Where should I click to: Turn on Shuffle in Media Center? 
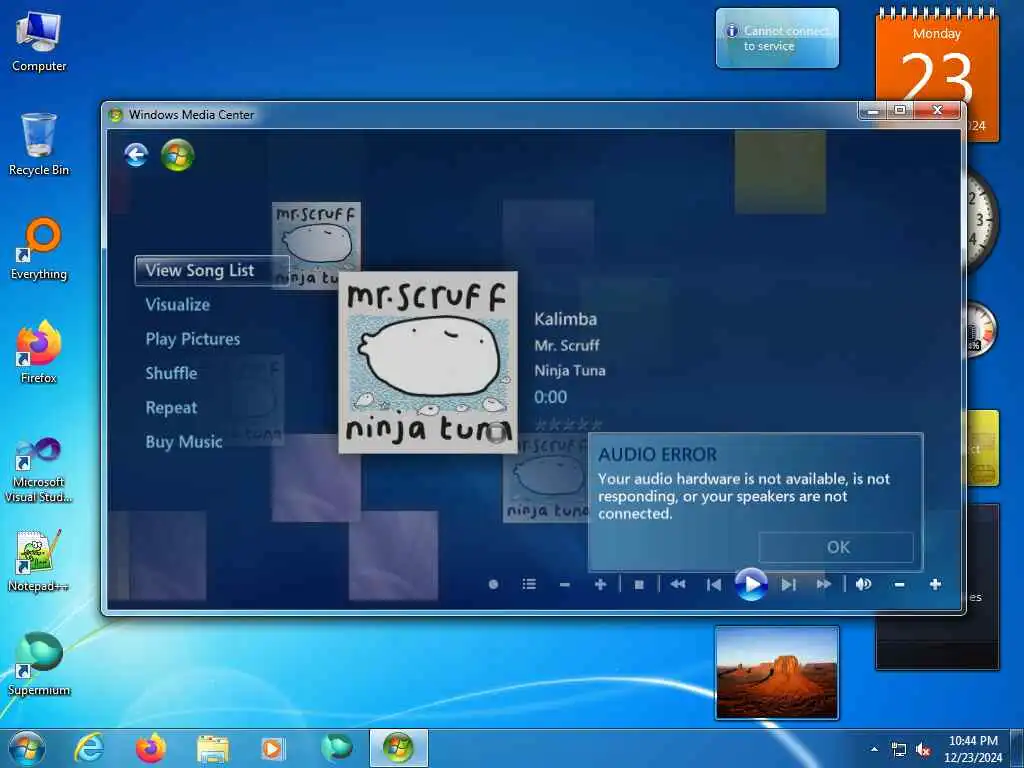pos(171,374)
